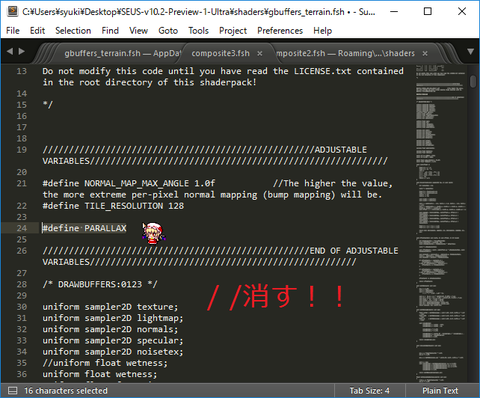Click '/* DRAWBUFFERS:0123 */' line

pyautogui.click(x=100, y=284)
